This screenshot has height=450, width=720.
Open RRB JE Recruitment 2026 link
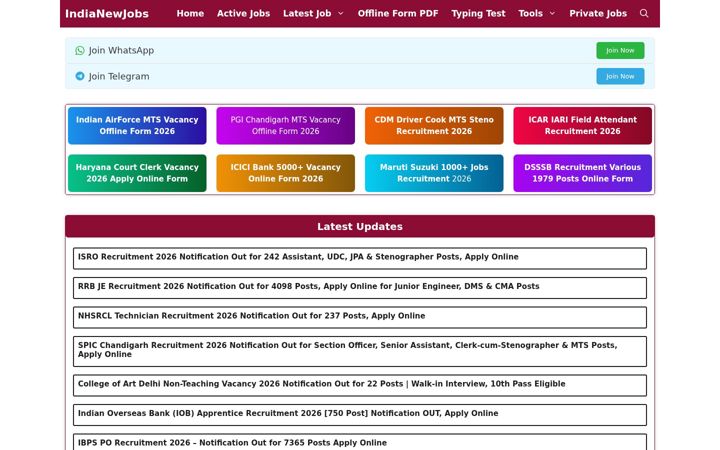click(x=309, y=286)
